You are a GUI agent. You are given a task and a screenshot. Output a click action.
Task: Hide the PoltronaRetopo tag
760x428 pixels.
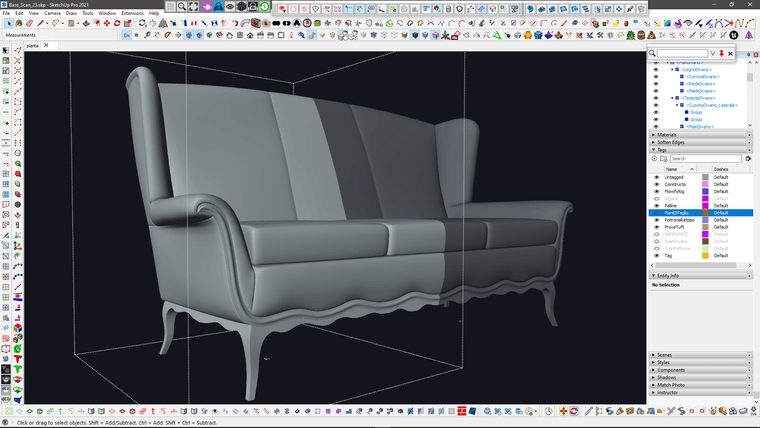coord(656,220)
